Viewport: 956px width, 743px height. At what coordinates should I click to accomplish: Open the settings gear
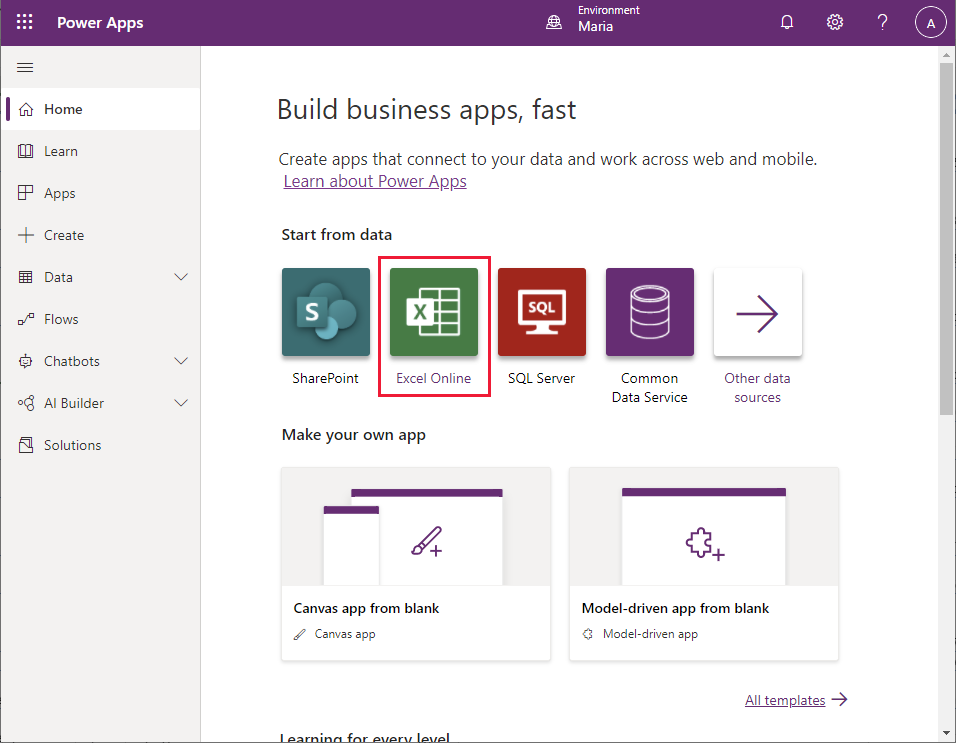pyautogui.click(x=835, y=21)
